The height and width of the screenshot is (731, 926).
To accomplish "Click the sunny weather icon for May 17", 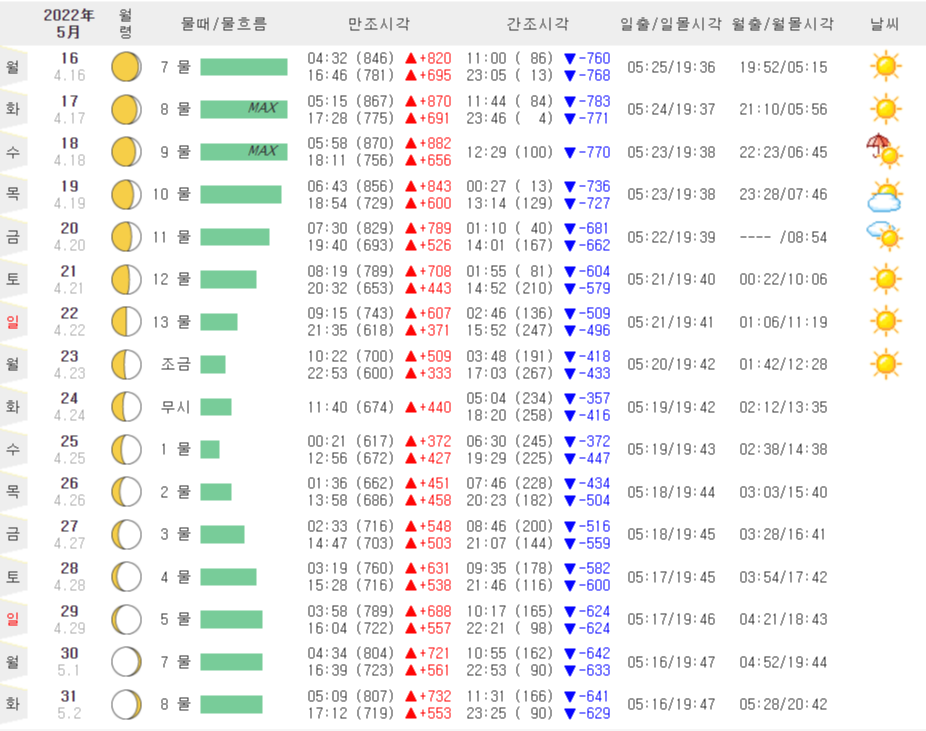I will point(886,109).
